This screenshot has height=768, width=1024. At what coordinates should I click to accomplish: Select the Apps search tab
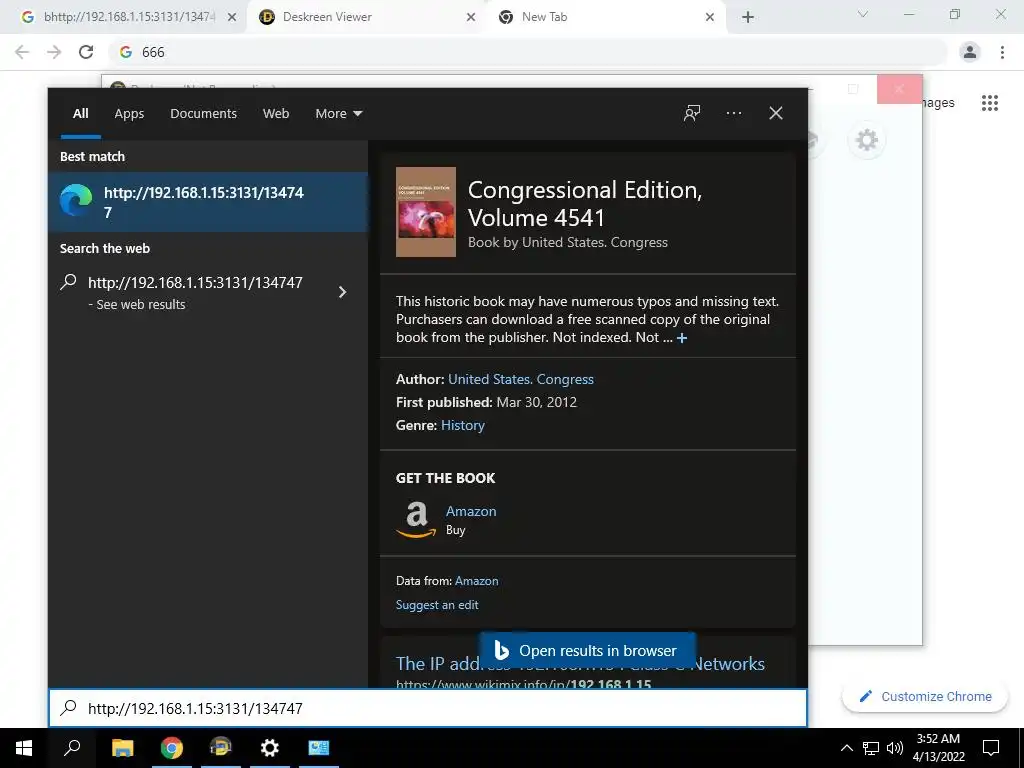pyautogui.click(x=129, y=113)
